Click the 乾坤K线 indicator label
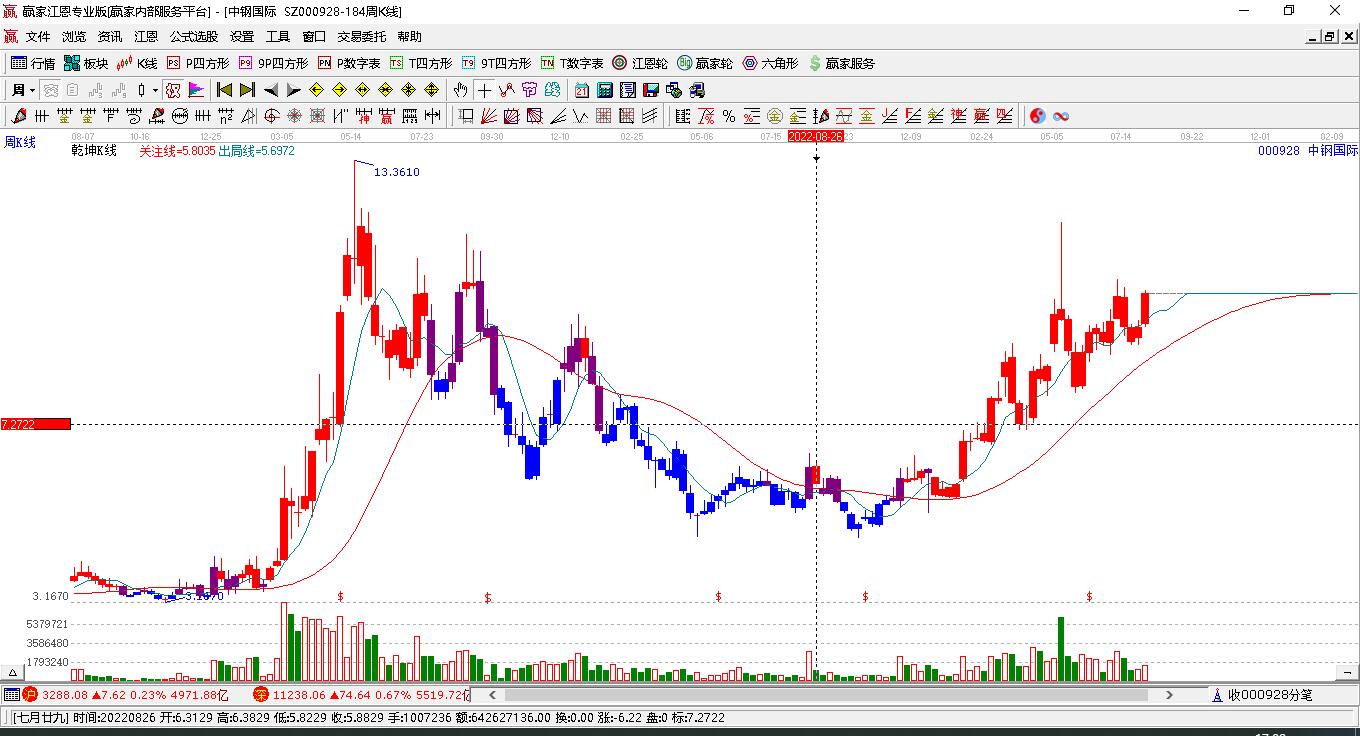This screenshot has width=1360, height=736. [x=94, y=151]
